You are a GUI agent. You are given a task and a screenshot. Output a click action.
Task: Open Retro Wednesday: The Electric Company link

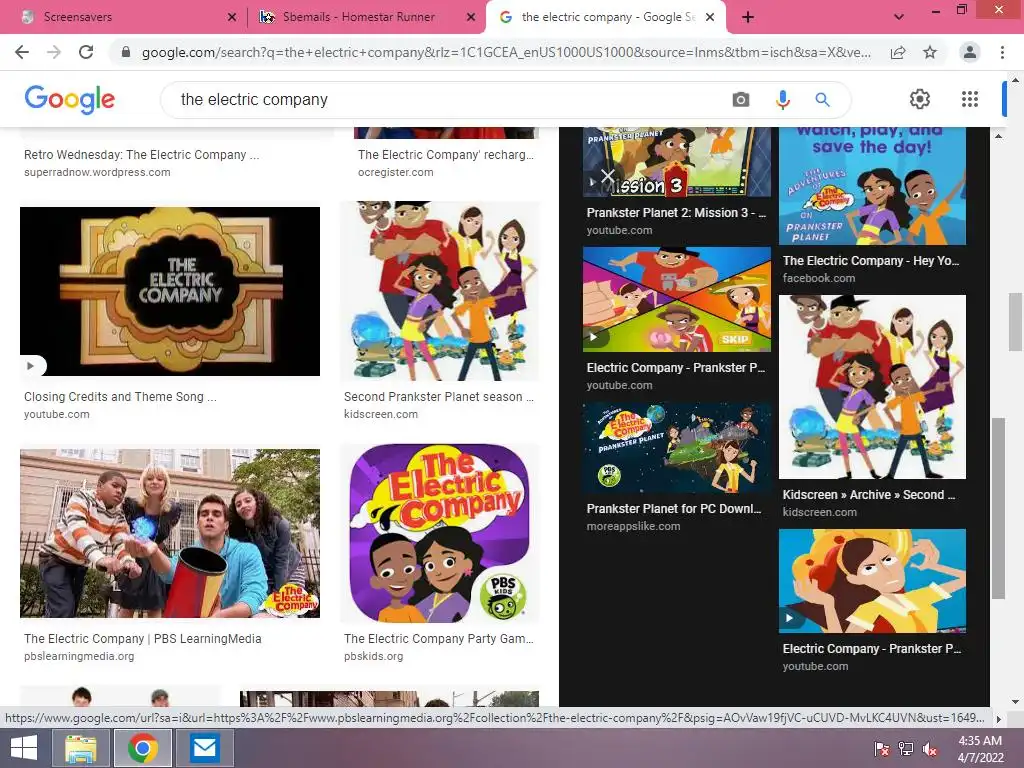(x=142, y=155)
